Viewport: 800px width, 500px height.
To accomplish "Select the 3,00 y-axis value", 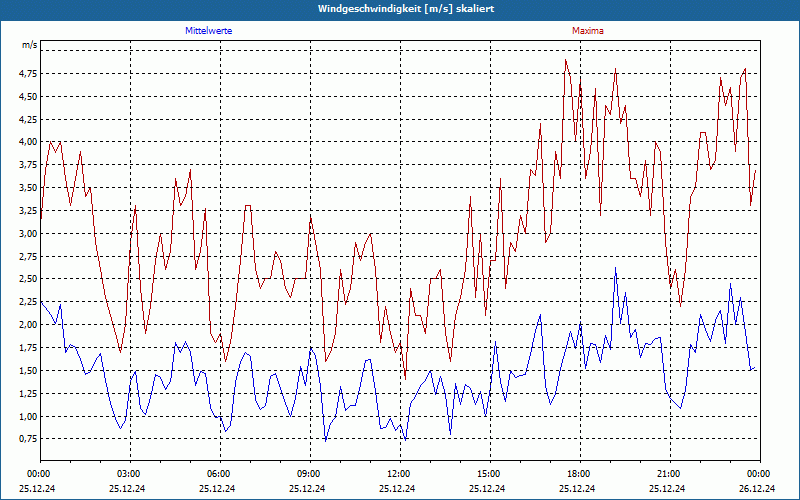I will (x=29, y=234).
